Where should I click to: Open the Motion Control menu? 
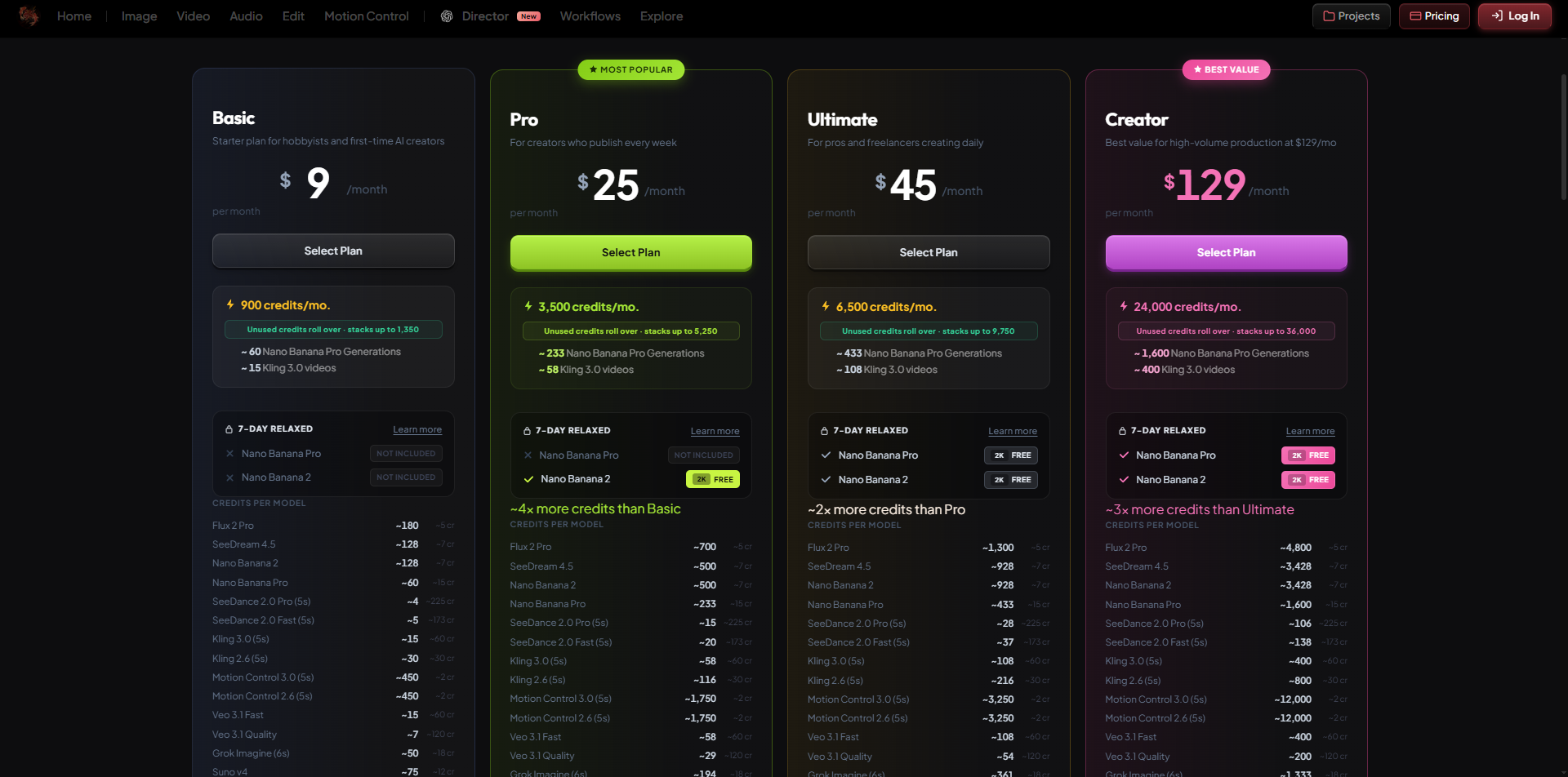click(367, 16)
